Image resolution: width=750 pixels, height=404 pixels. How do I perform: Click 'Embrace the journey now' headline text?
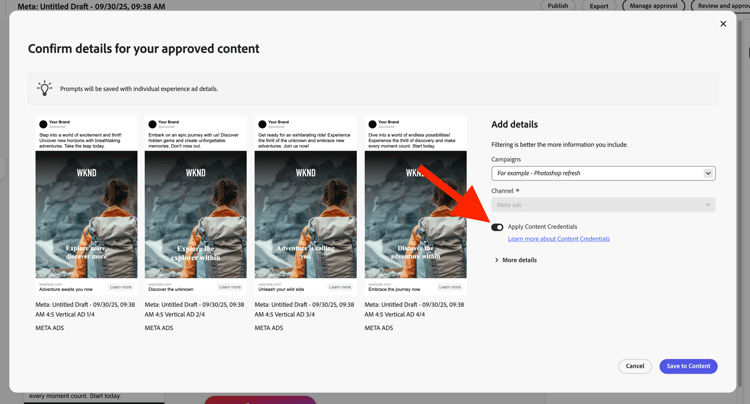394,289
